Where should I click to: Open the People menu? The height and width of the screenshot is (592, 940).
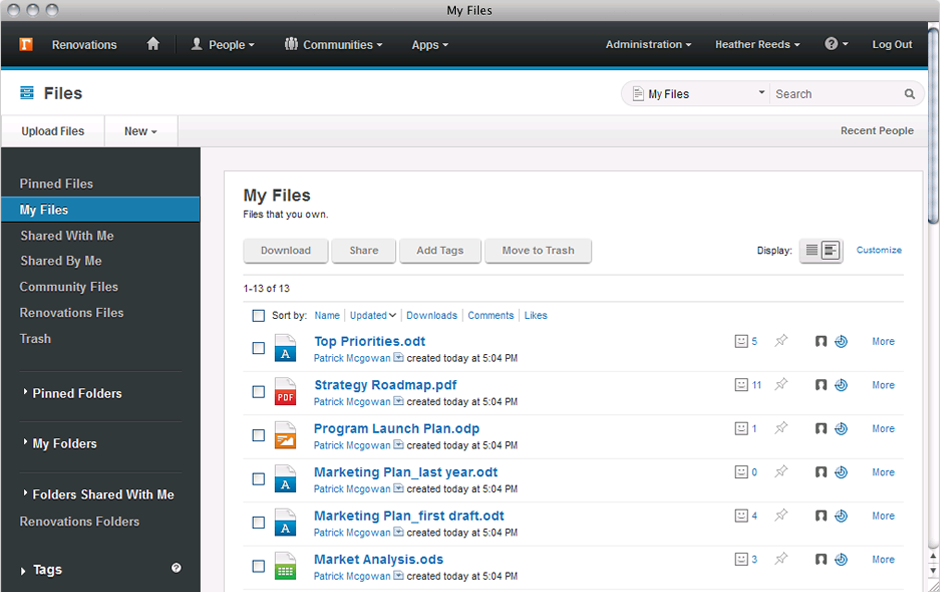[x=223, y=44]
